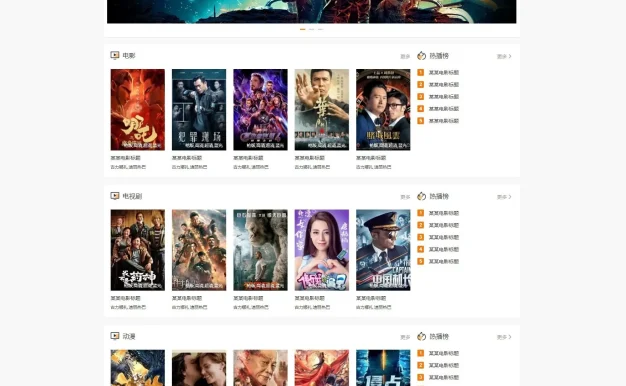
Task: Open the kissing couple poster in 动漫 row
Action: (x=199, y=368)
